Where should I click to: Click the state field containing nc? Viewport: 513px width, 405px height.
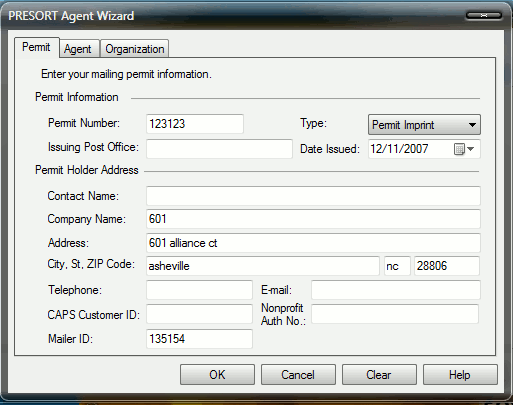[x=397, y=266]
